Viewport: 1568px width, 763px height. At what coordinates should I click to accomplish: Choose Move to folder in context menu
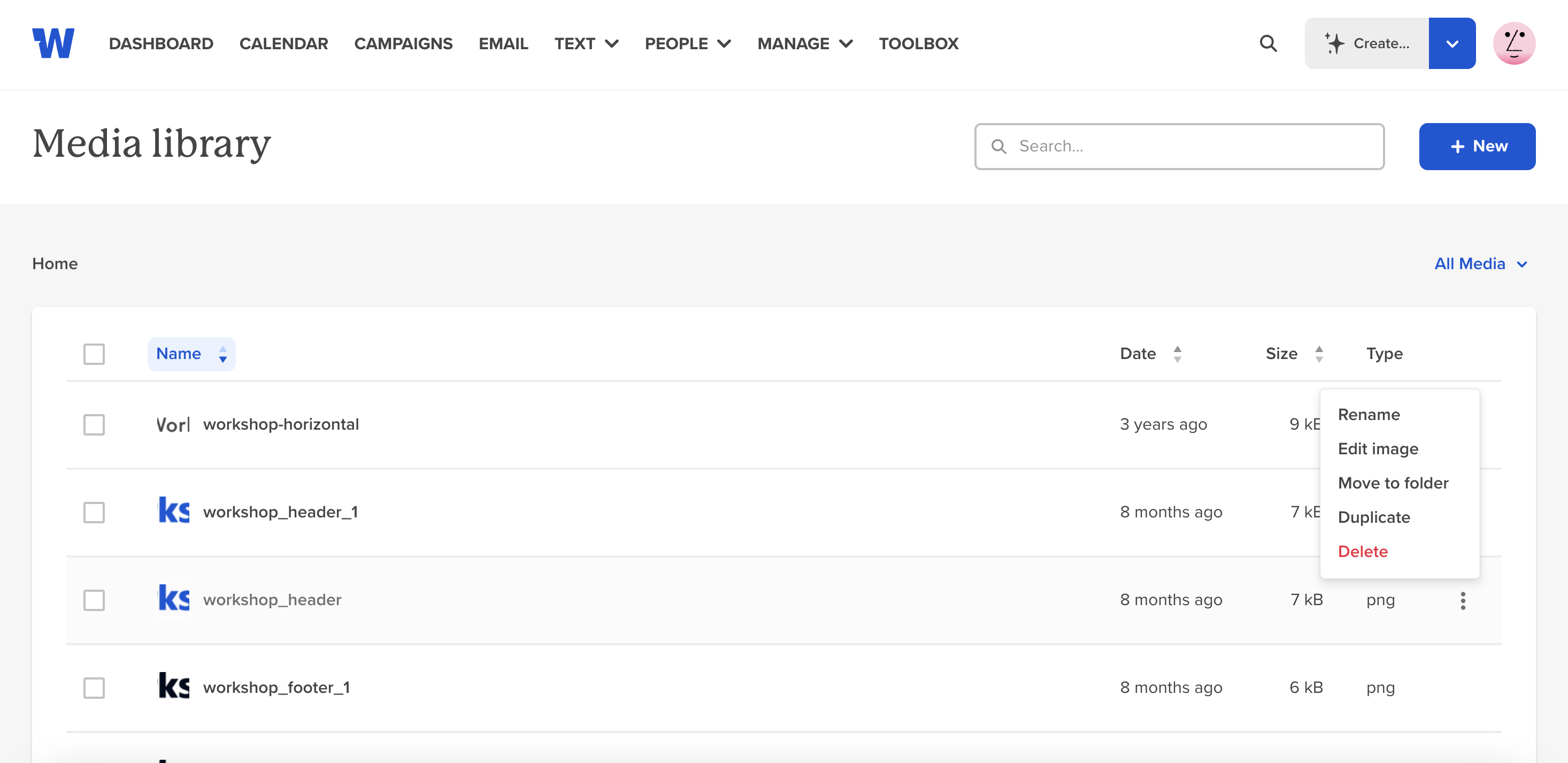coord(1393,483)
